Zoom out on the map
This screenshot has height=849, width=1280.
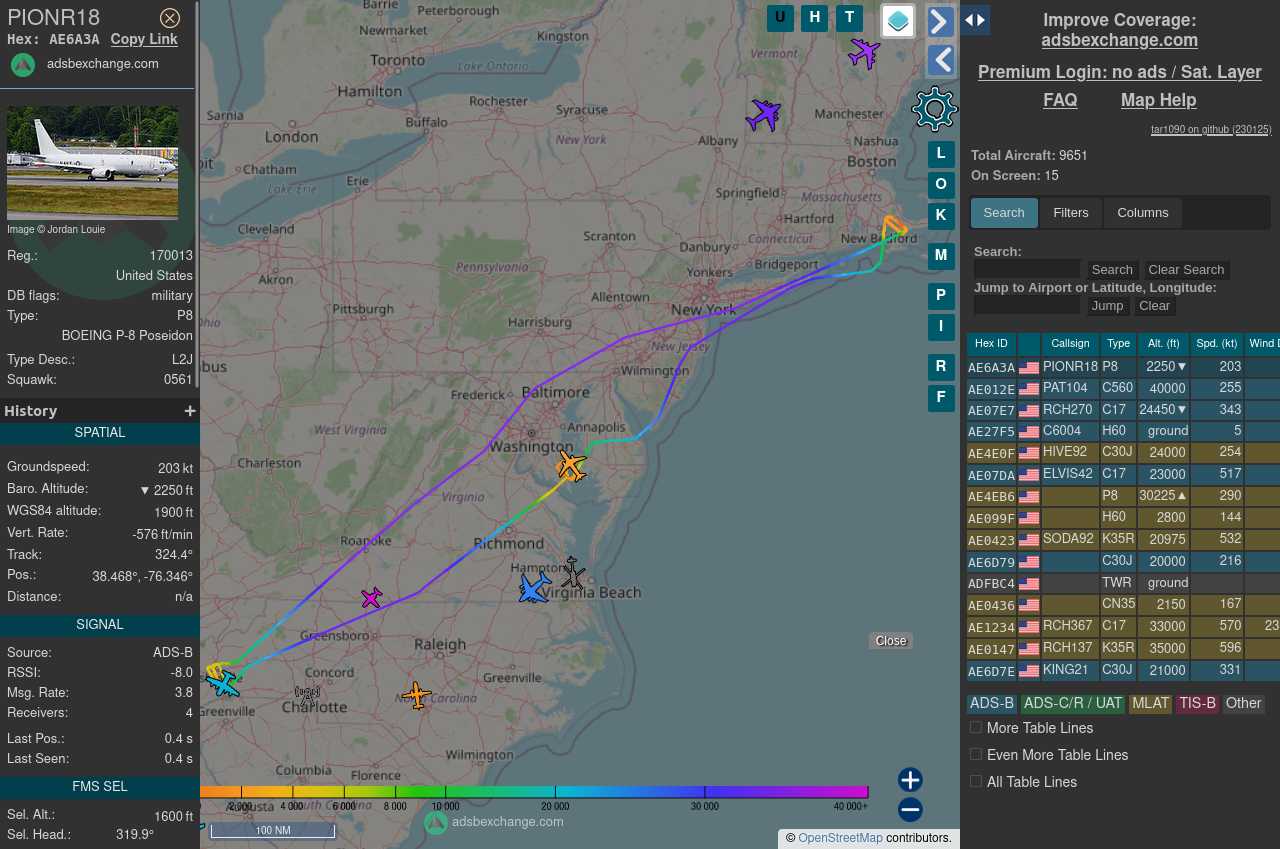tap(910, 810)
